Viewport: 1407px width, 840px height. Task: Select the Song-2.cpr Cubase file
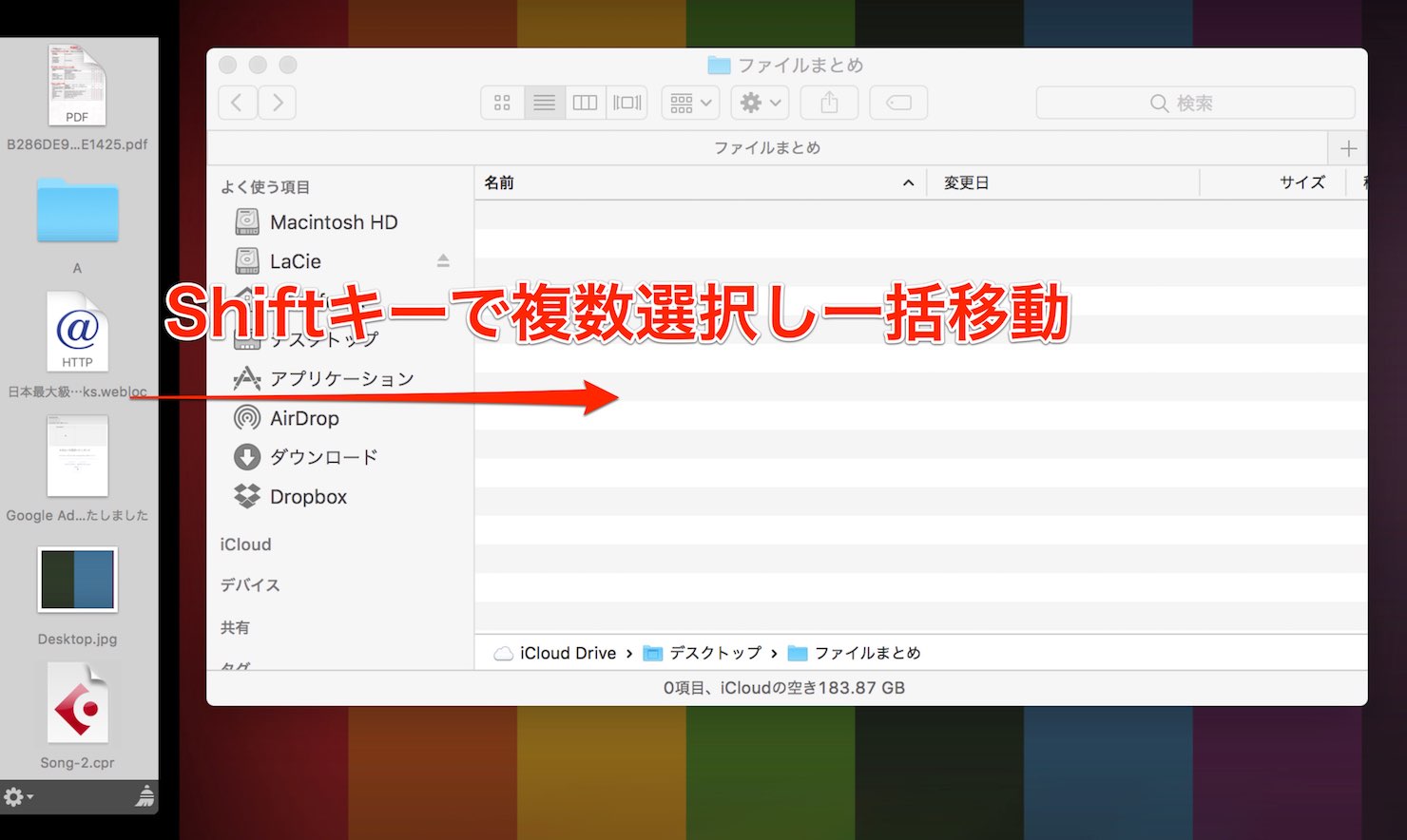pyautogui.click(x=77, y=717)
